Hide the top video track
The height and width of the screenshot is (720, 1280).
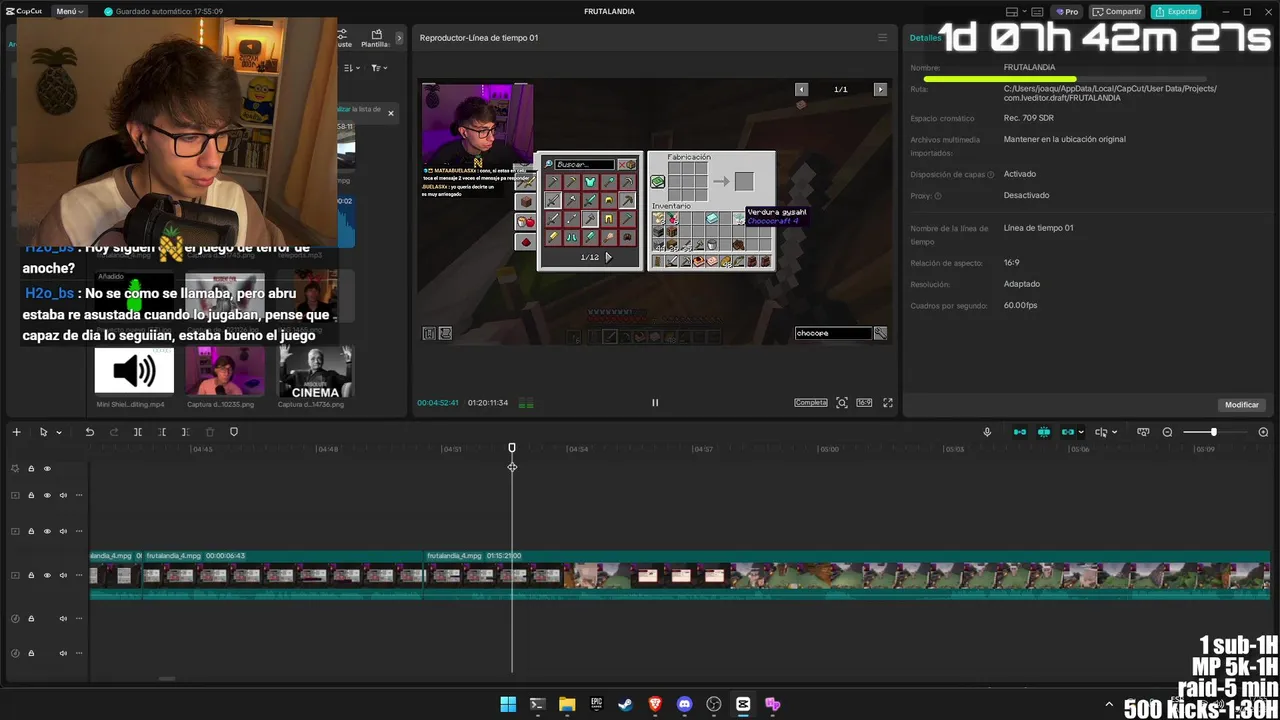click(x=47, y=495)
